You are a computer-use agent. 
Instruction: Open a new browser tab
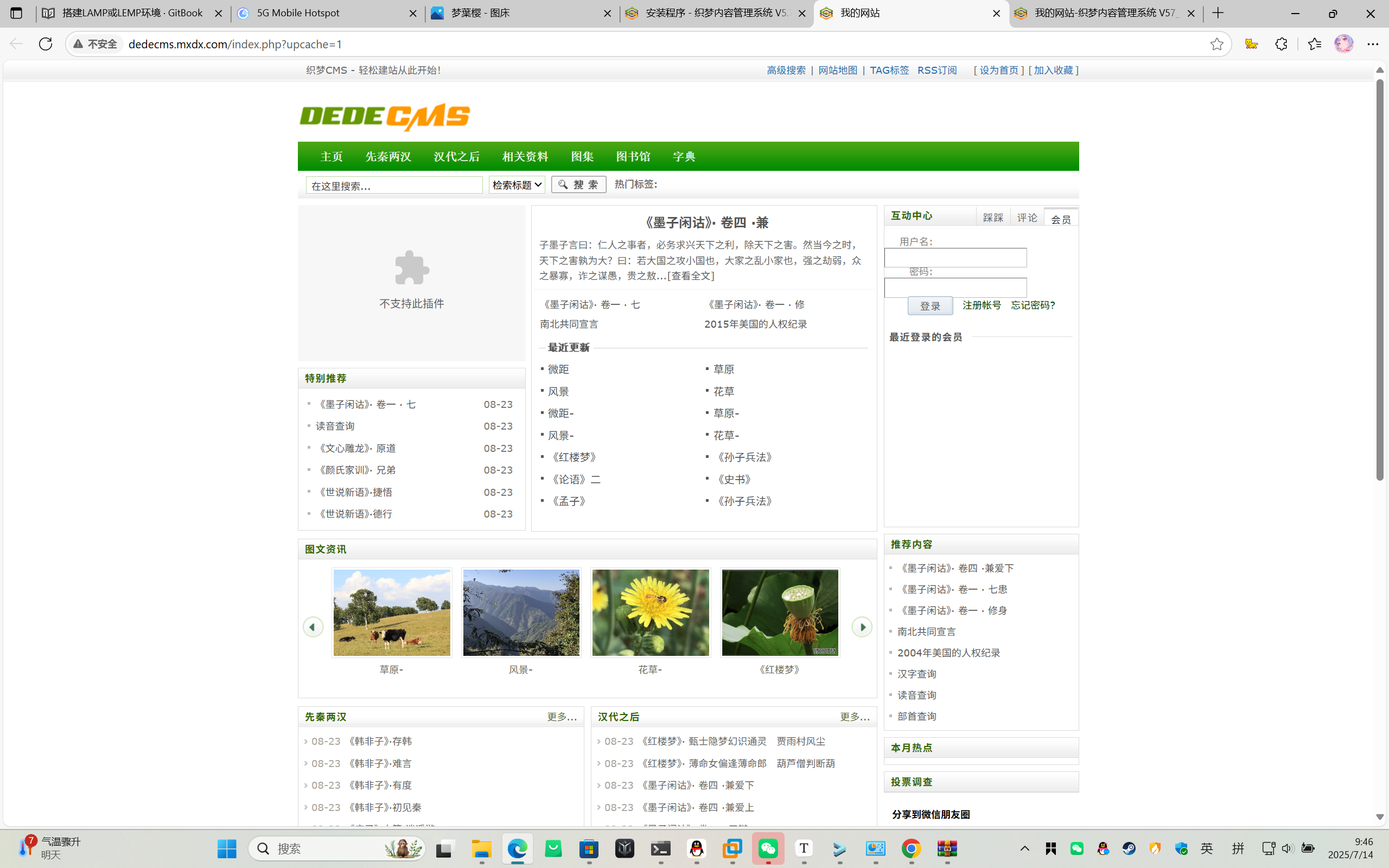(1218, 12)
